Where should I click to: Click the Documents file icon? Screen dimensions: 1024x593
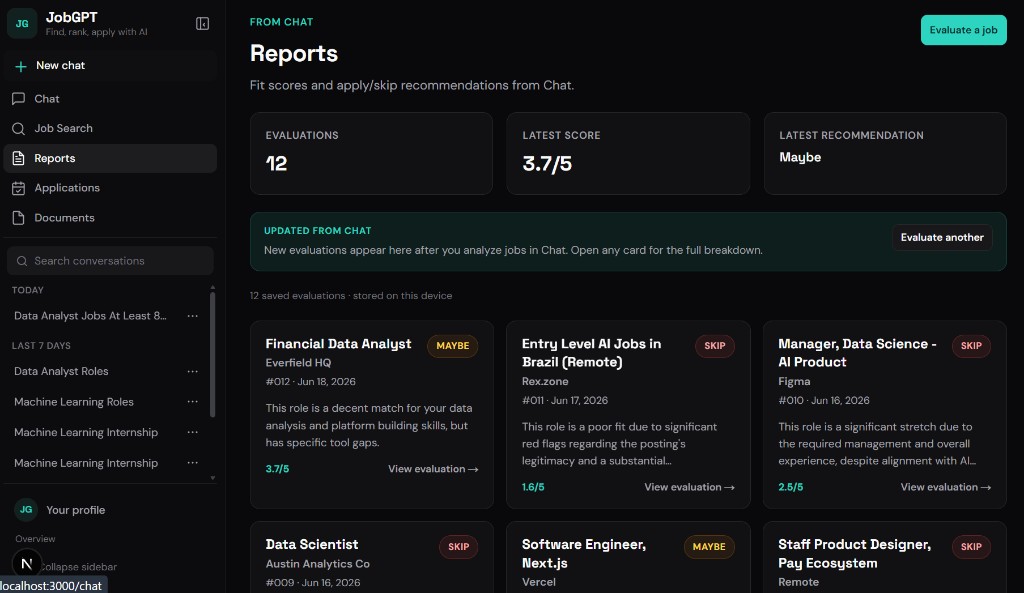[x=18, y=217]
